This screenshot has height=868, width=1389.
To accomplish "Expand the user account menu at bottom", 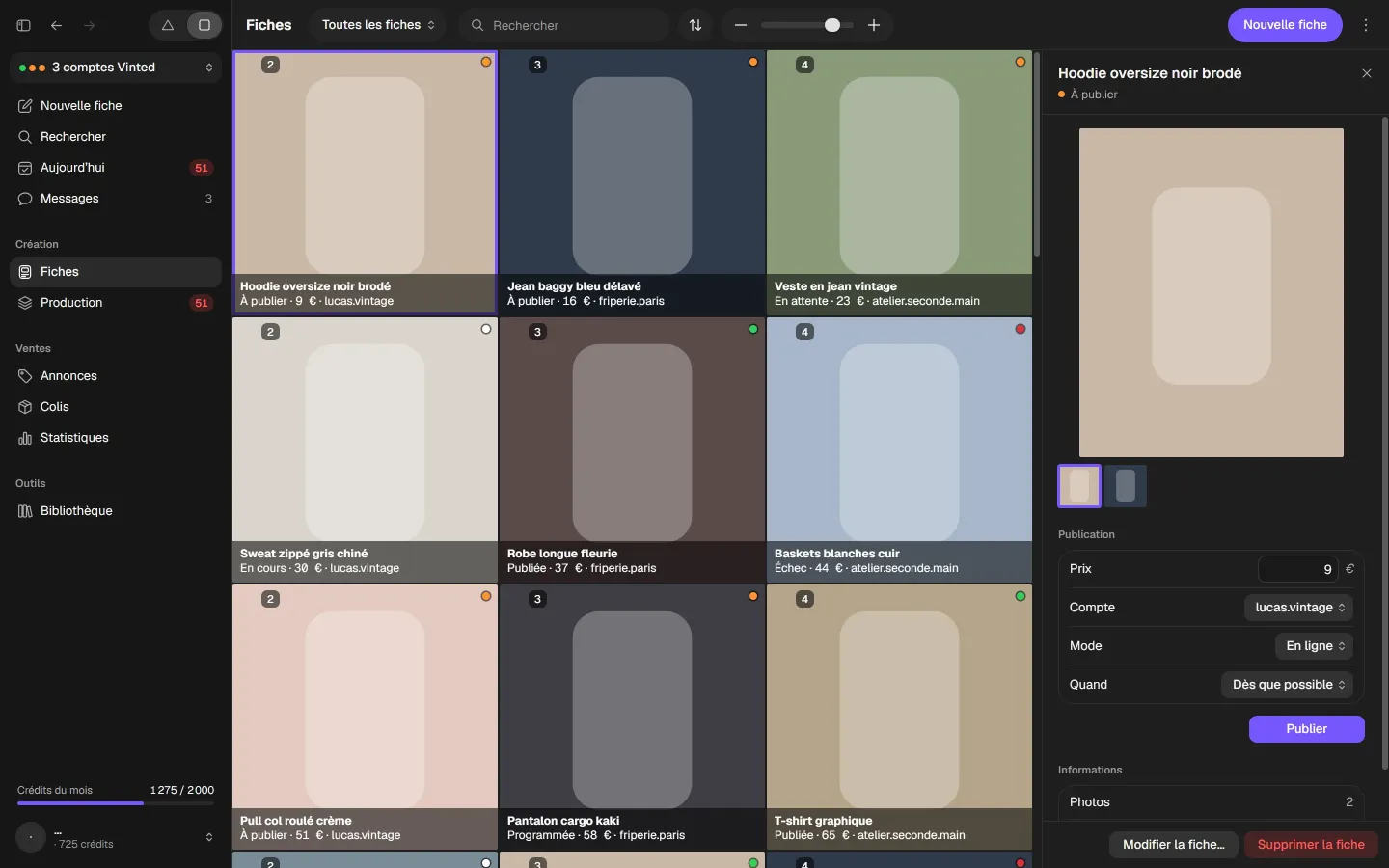I will coord(116,837).
